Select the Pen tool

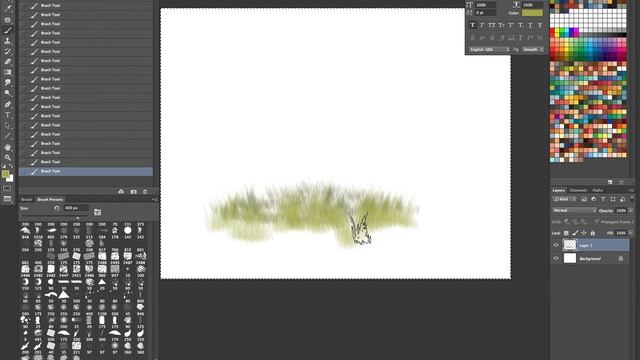point(7,104)
